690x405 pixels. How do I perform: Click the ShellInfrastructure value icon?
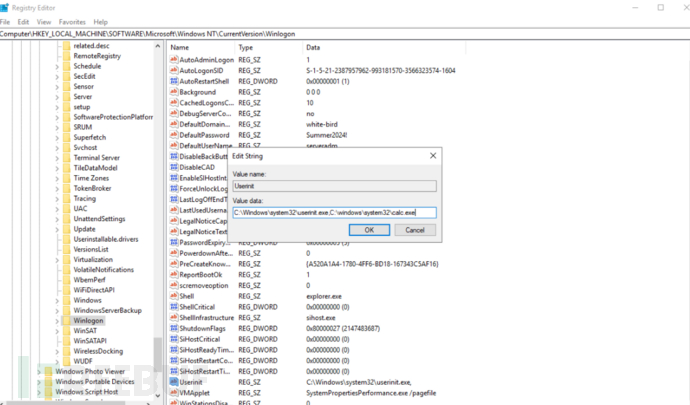pyautogui.click(x=174, y=317)
